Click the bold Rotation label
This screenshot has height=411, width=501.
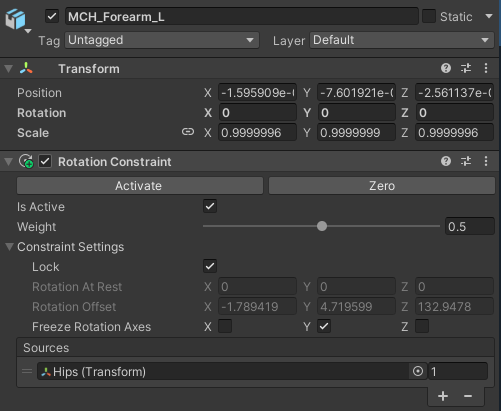[x=42, y=113]
